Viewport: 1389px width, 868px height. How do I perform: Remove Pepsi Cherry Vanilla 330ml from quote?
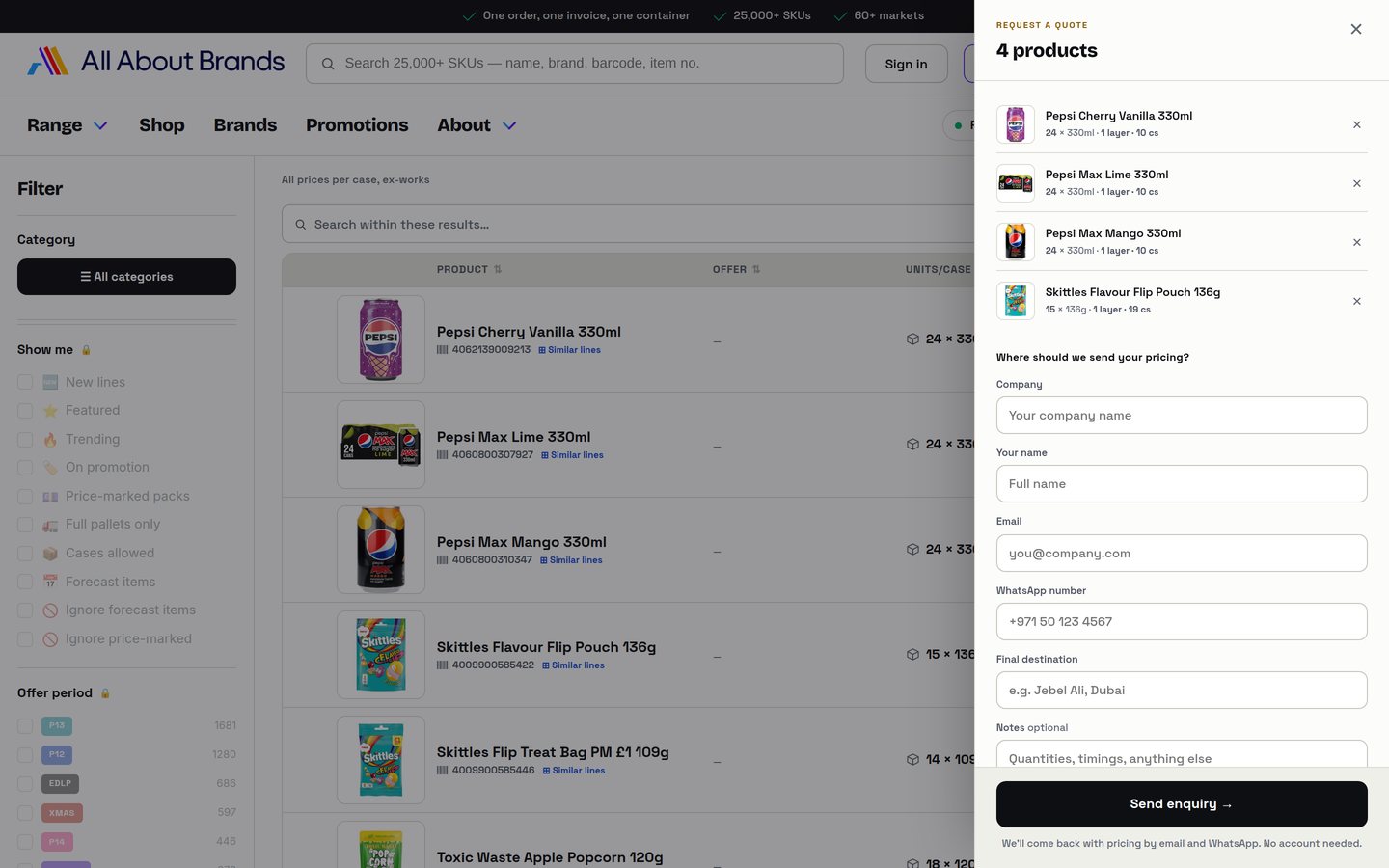click(1357, 124)
